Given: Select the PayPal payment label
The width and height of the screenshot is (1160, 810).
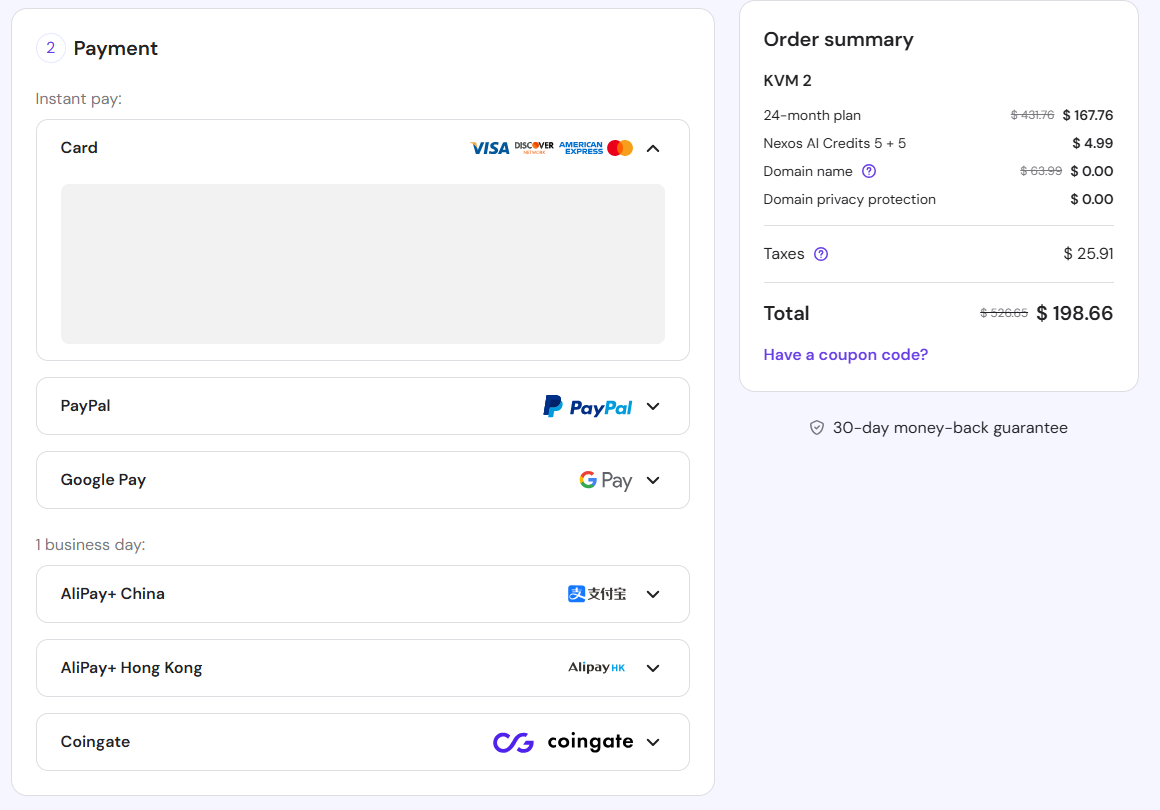Looking at the screenshot, I should point(85,406).
